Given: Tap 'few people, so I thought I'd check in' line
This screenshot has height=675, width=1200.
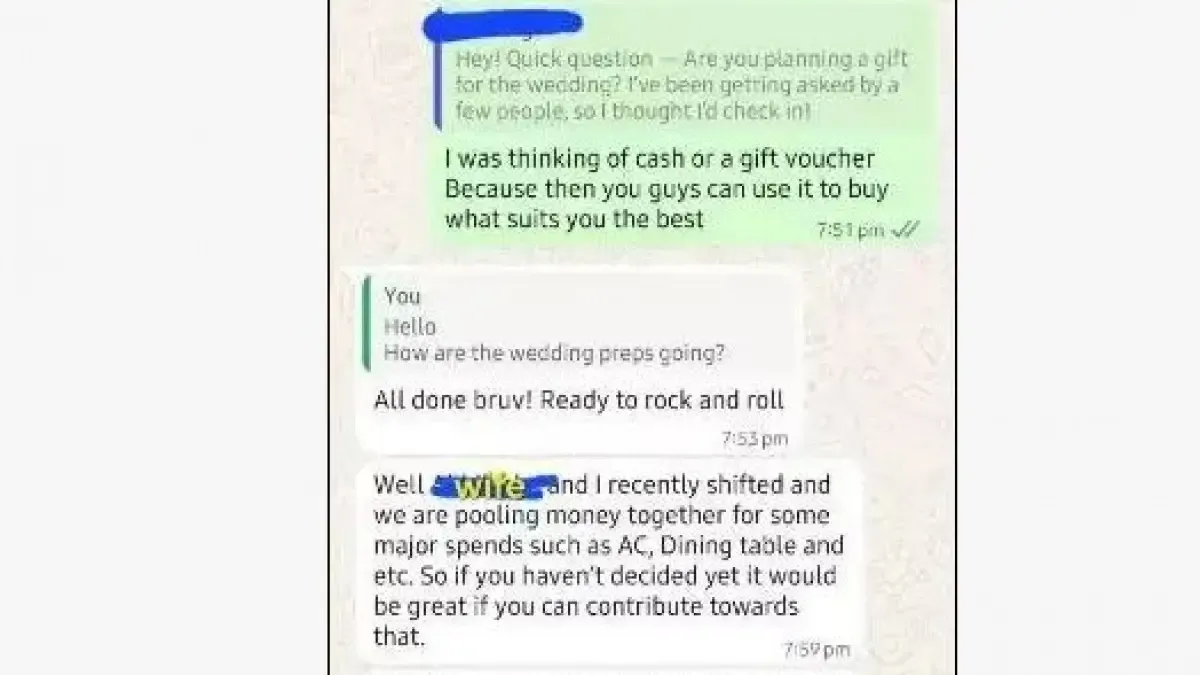Looking at the screenshot, I should [633, 113].
